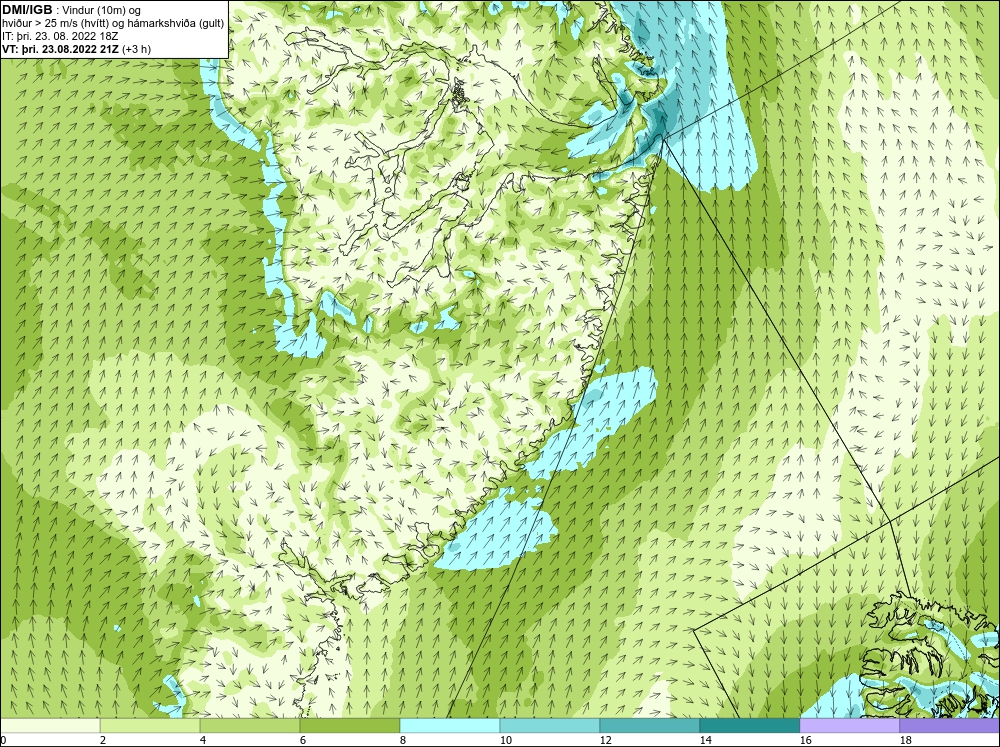
Task: Click the 2–4 m/s light green legend swatch
Action: (x=150, y=726)
